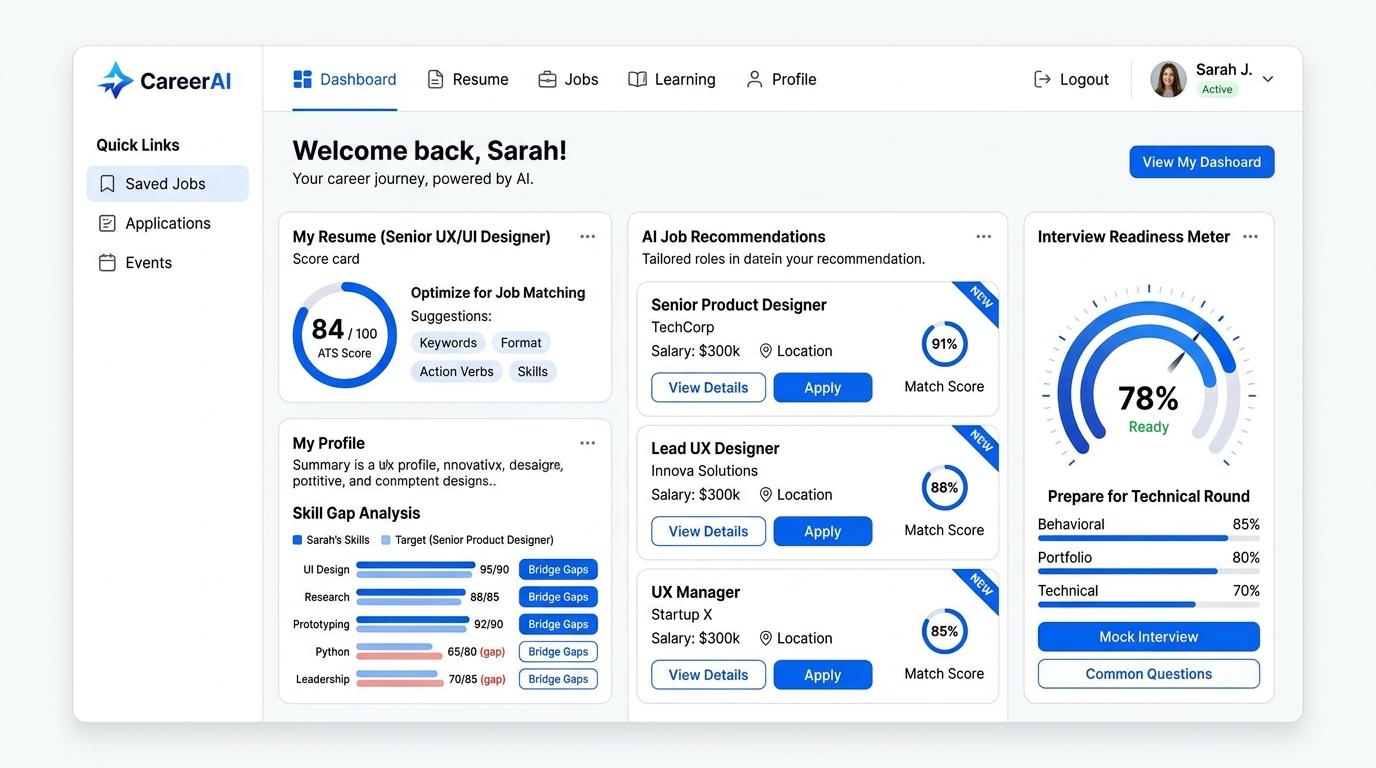The image size is (1376, 768).
Task: Click Bridge Gaps for Leadership
Action: coord(558,679)
